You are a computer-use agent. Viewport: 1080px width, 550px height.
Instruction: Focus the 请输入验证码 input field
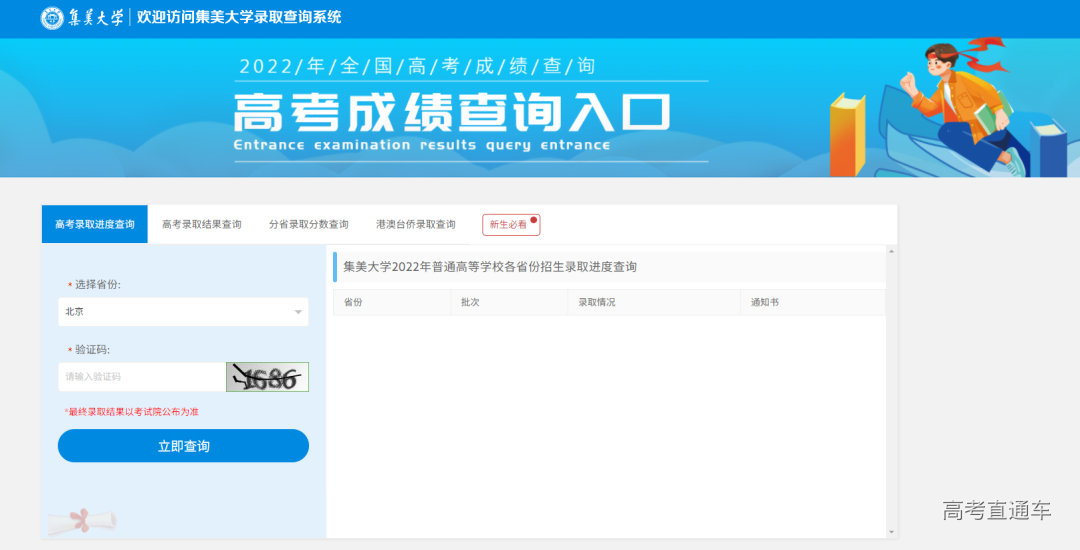(x=141, y=377)
